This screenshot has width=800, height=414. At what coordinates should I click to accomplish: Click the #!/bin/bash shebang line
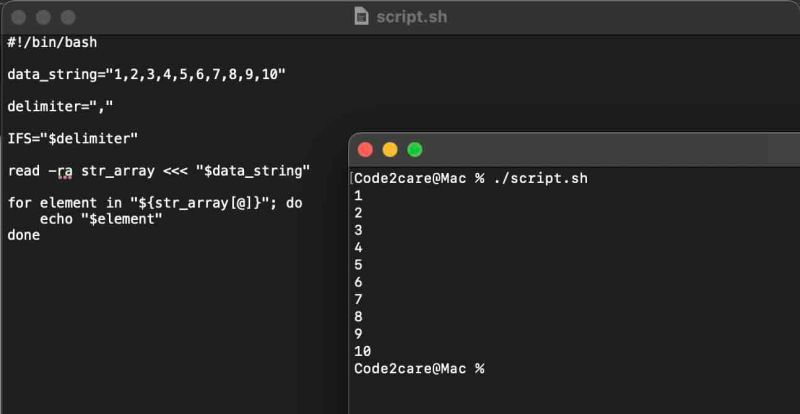click(52, 42)
